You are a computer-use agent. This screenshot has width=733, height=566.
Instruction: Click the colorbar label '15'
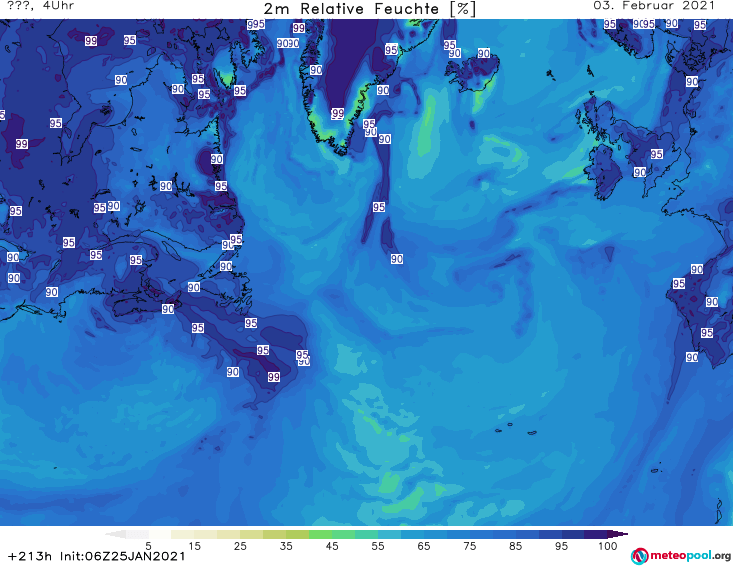coord(194,546)
